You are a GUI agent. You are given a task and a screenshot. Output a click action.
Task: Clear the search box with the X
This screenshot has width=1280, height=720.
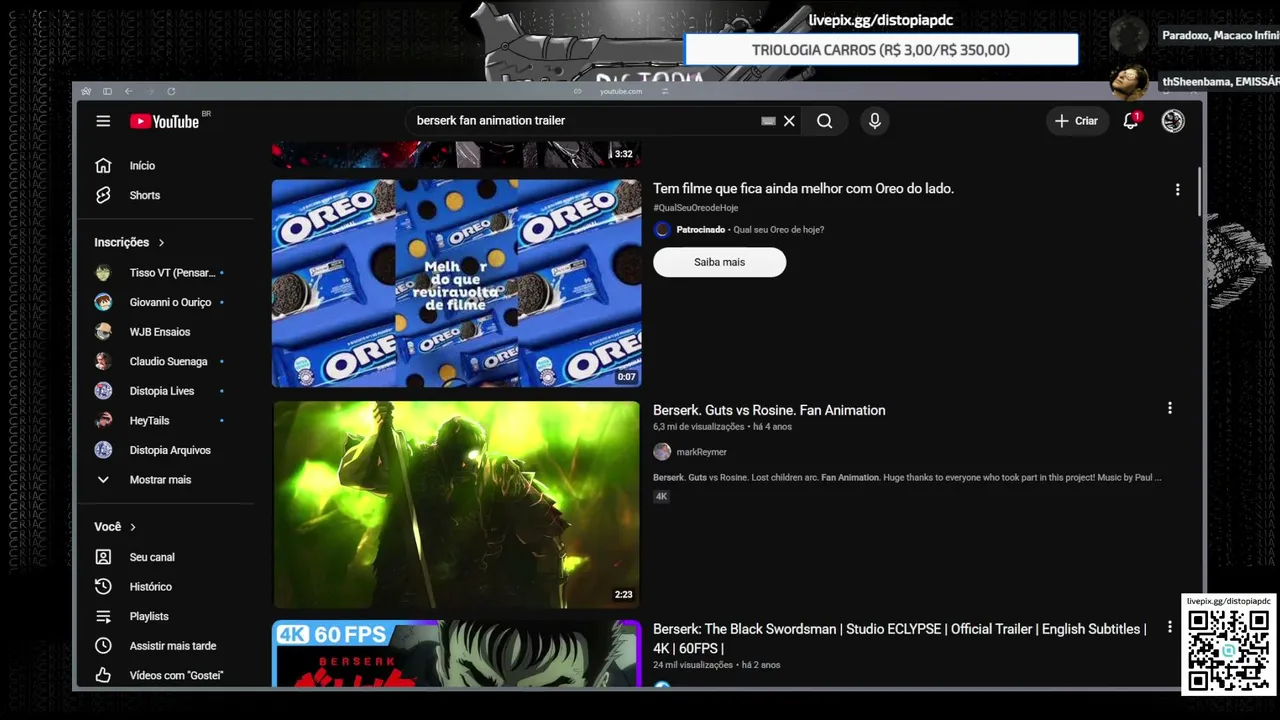click(789, 121)
